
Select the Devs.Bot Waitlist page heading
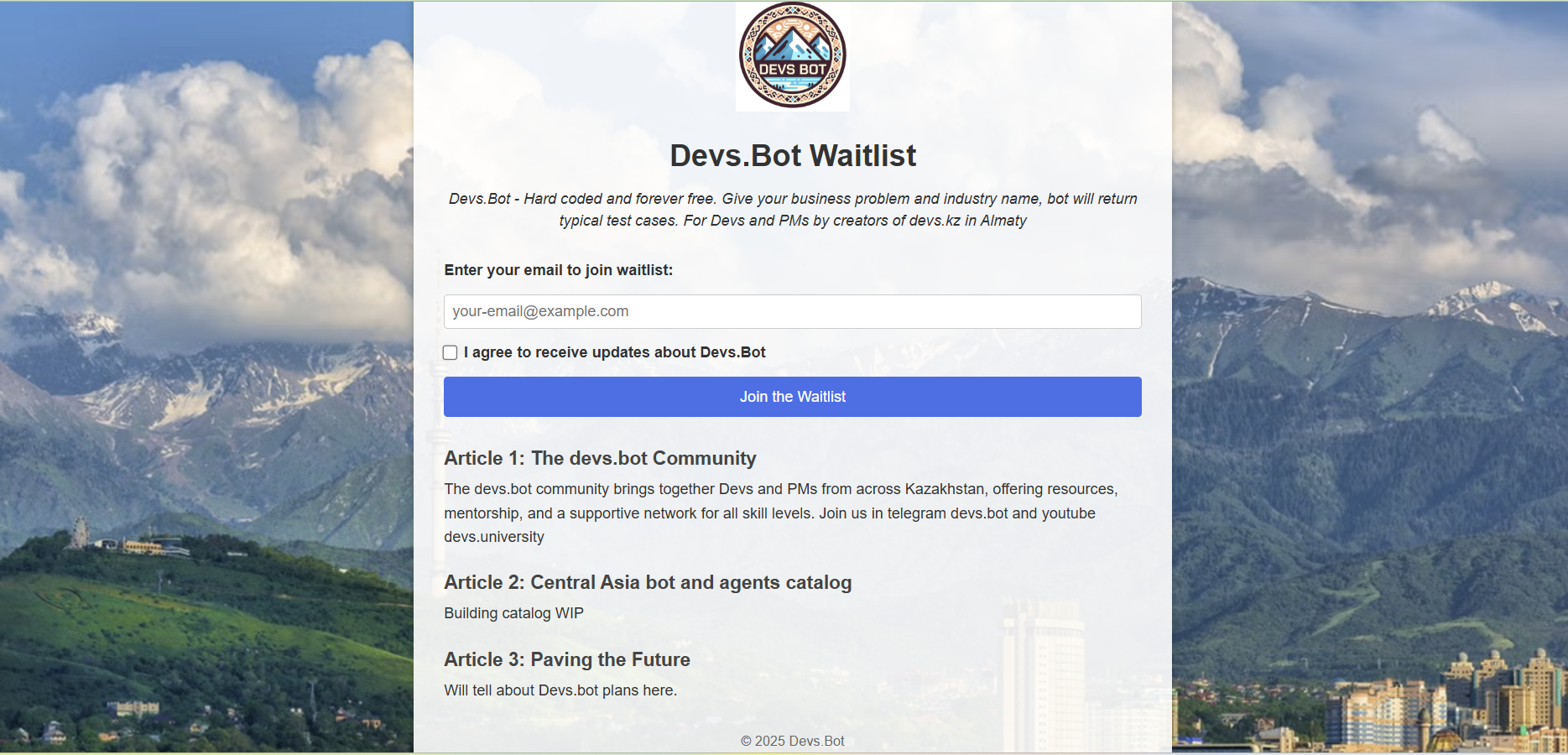[x=793, y=156]
